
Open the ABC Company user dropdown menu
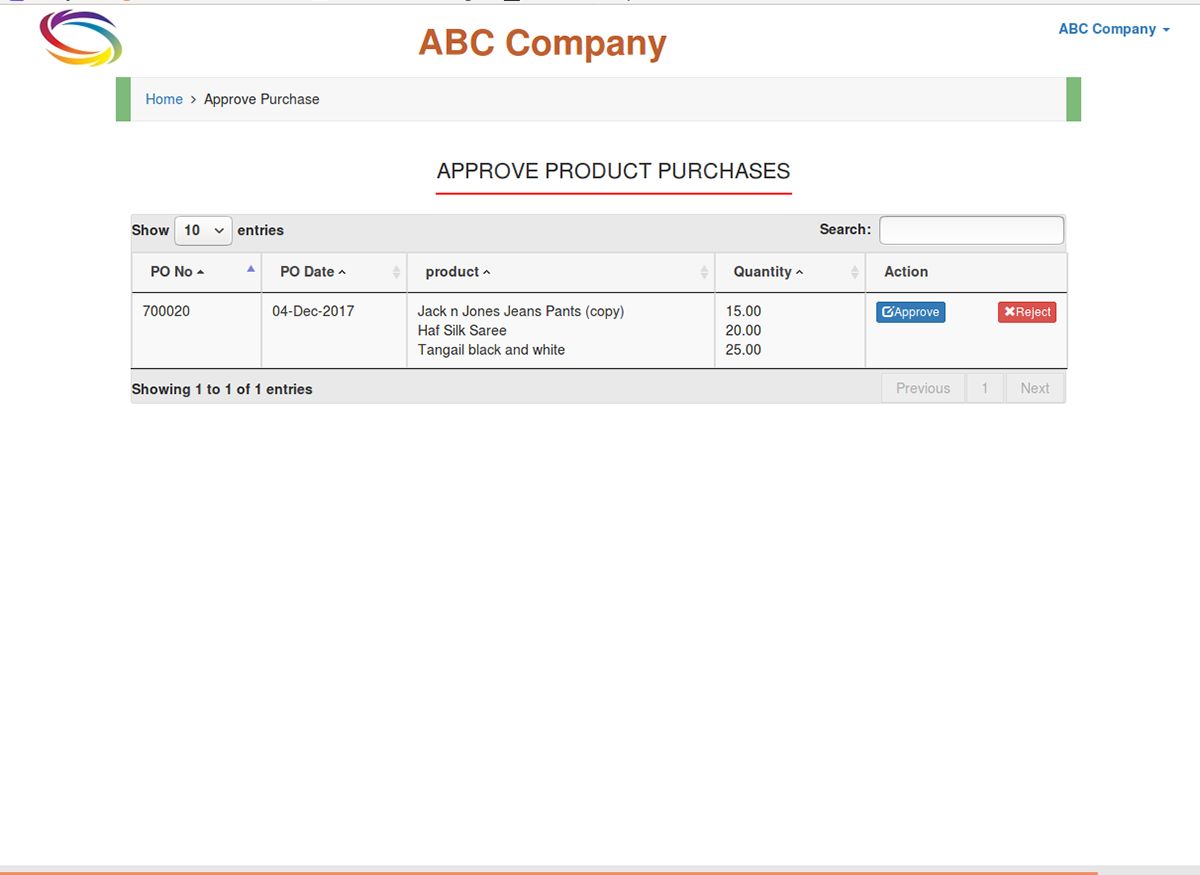coord(1114,29)
